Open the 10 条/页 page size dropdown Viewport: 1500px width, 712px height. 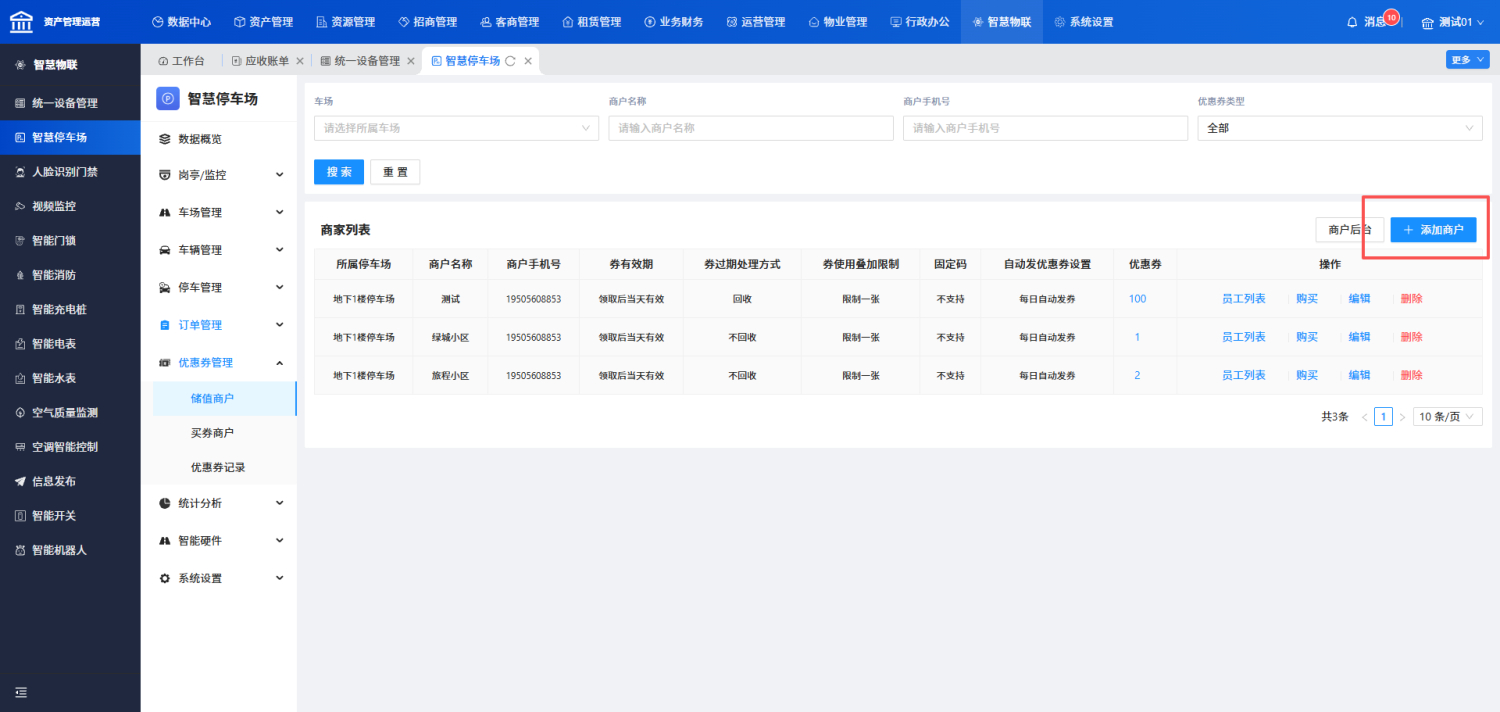(1447, 417)
